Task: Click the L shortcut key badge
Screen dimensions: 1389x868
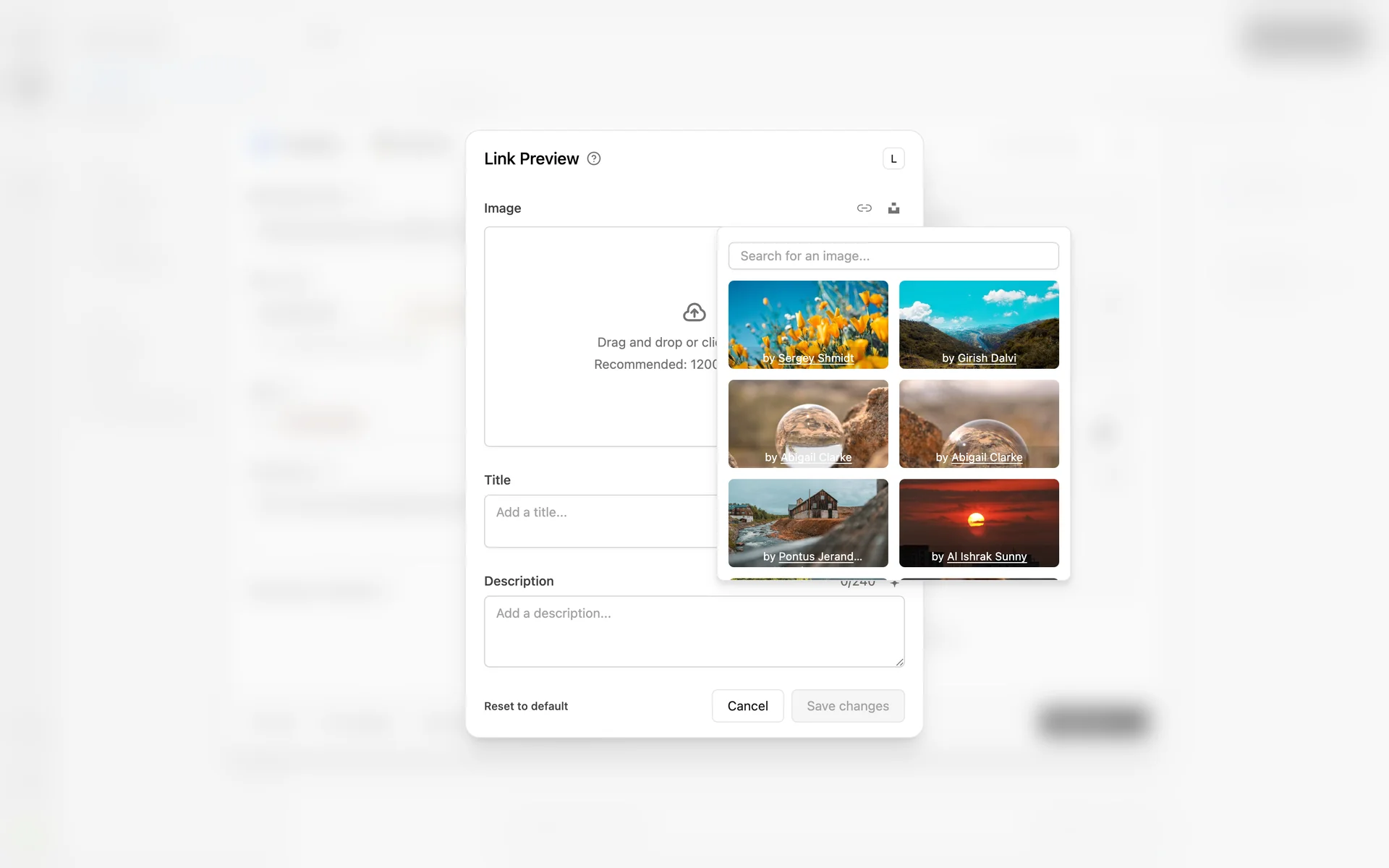Action: pos(893,158)
